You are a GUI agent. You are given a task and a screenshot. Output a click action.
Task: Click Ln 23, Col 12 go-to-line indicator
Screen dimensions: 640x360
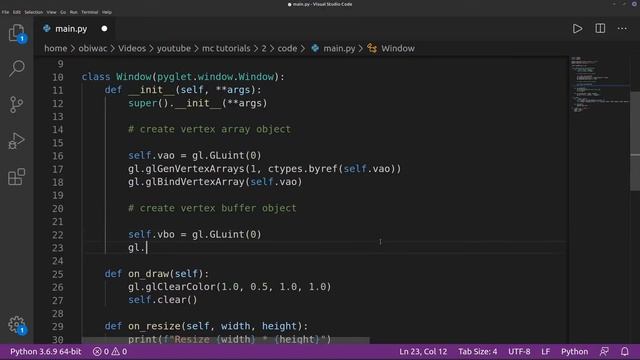point(423,351)
